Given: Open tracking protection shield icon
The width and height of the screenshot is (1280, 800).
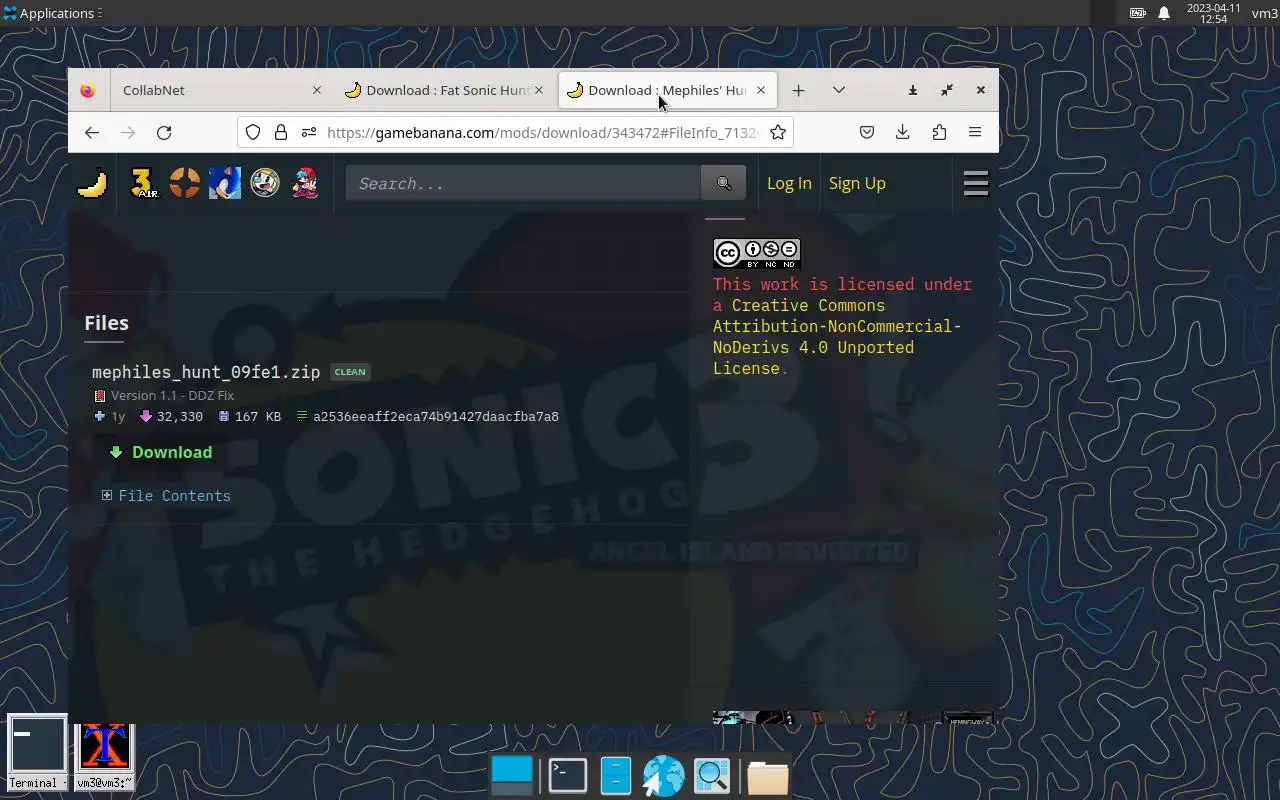Looking at the screenshot, I should coord(253,132).
